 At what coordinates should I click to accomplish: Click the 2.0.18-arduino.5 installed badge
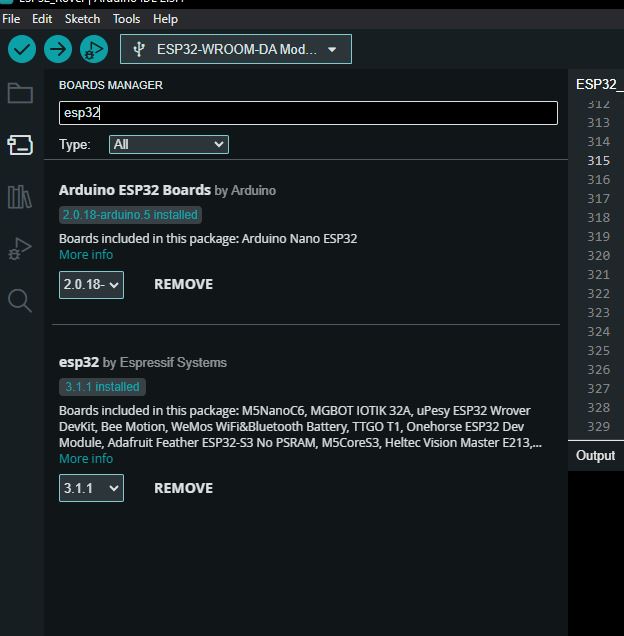(x=130, y=215)
